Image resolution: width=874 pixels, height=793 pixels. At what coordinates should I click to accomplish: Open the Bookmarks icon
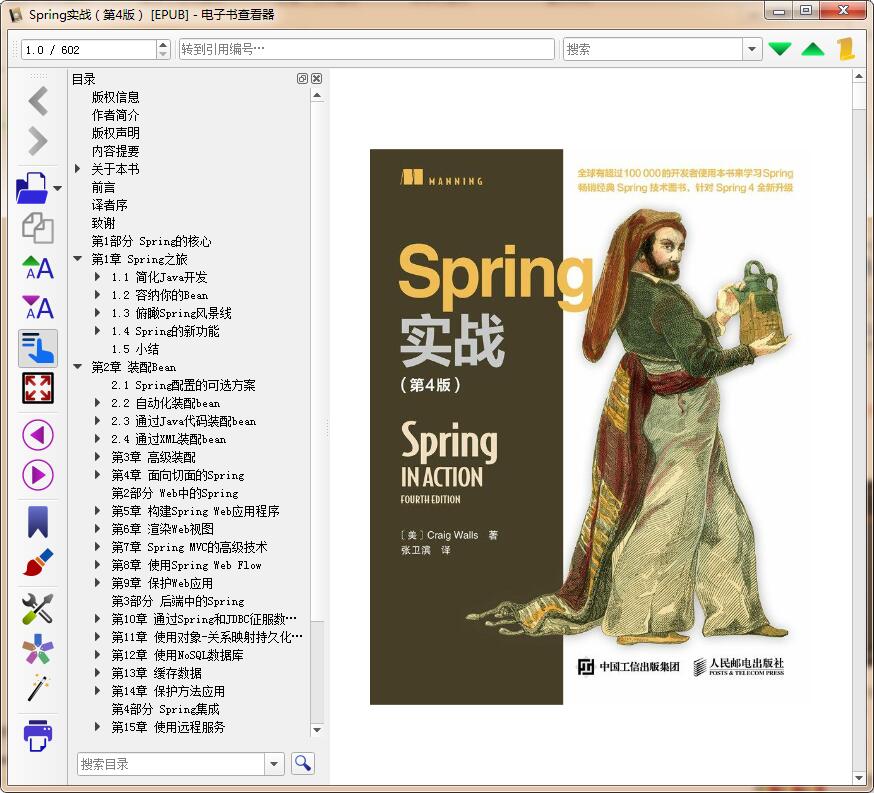38,522
